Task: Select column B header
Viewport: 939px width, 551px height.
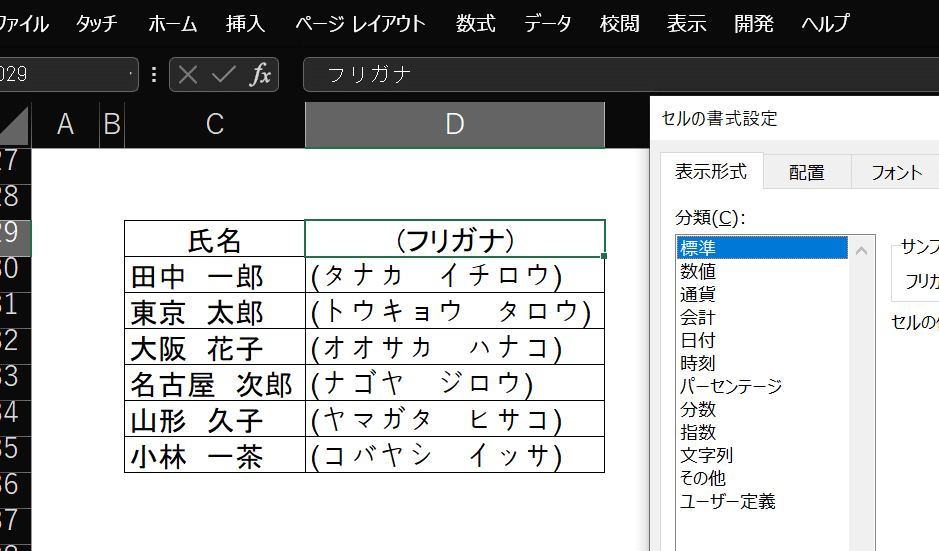Action: click(x=112, y=125)
